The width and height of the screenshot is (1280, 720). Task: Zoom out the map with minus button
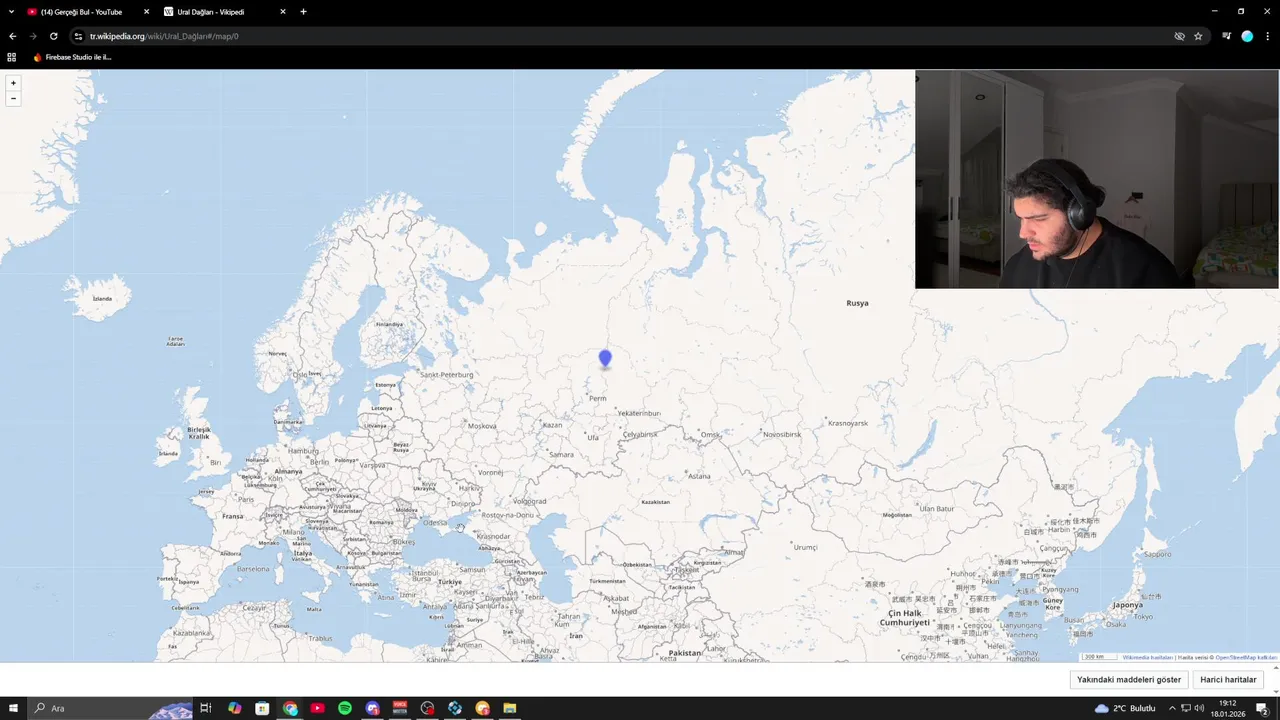tap(13, 98)
